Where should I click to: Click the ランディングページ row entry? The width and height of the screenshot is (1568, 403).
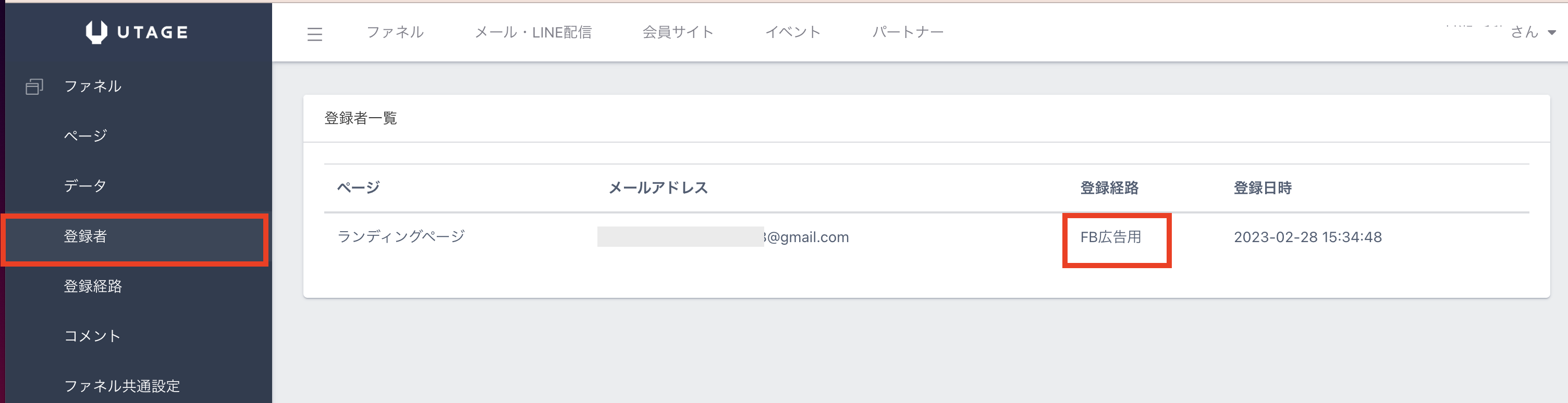tap(400, 236)
